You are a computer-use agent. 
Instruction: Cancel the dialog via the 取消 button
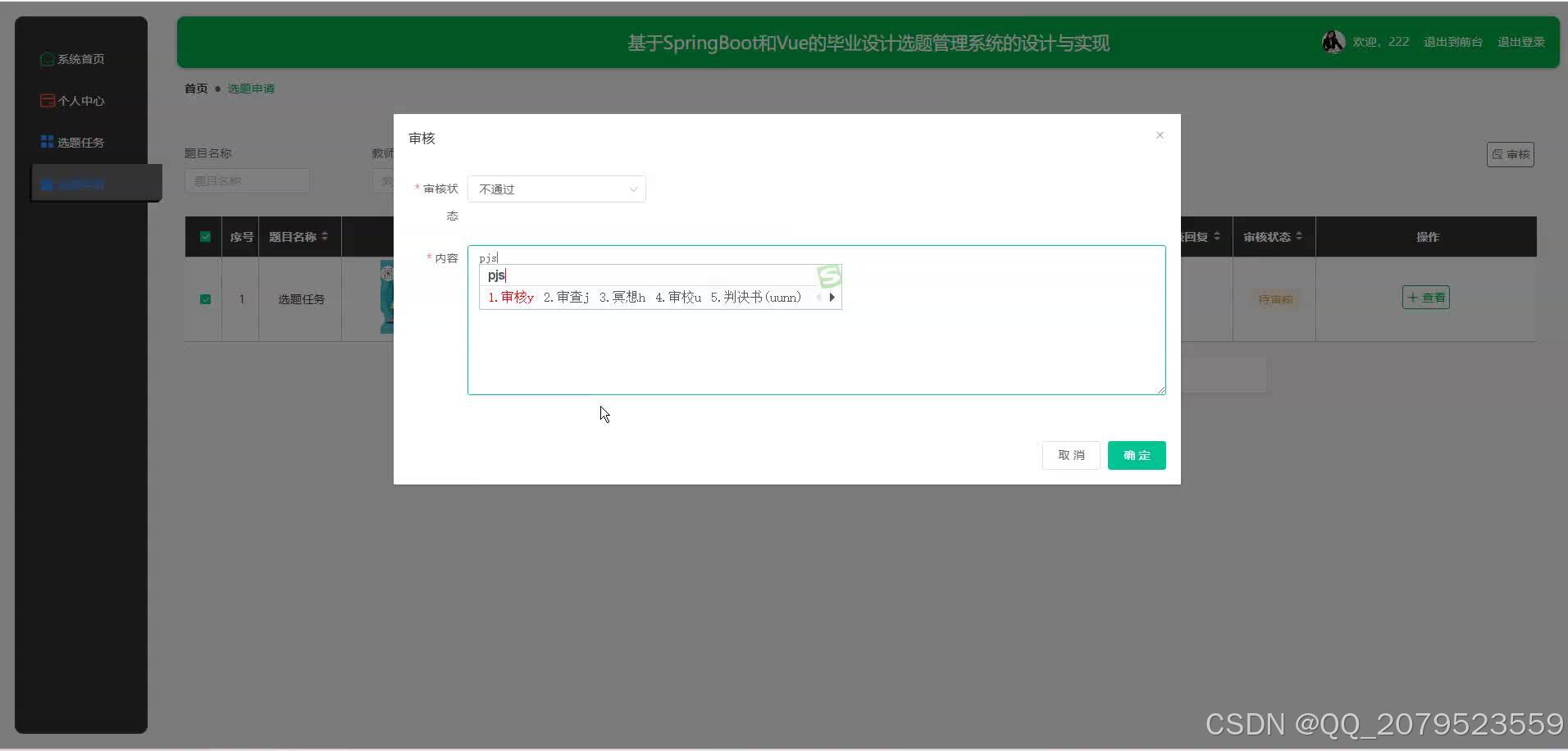pos(1071,455)
